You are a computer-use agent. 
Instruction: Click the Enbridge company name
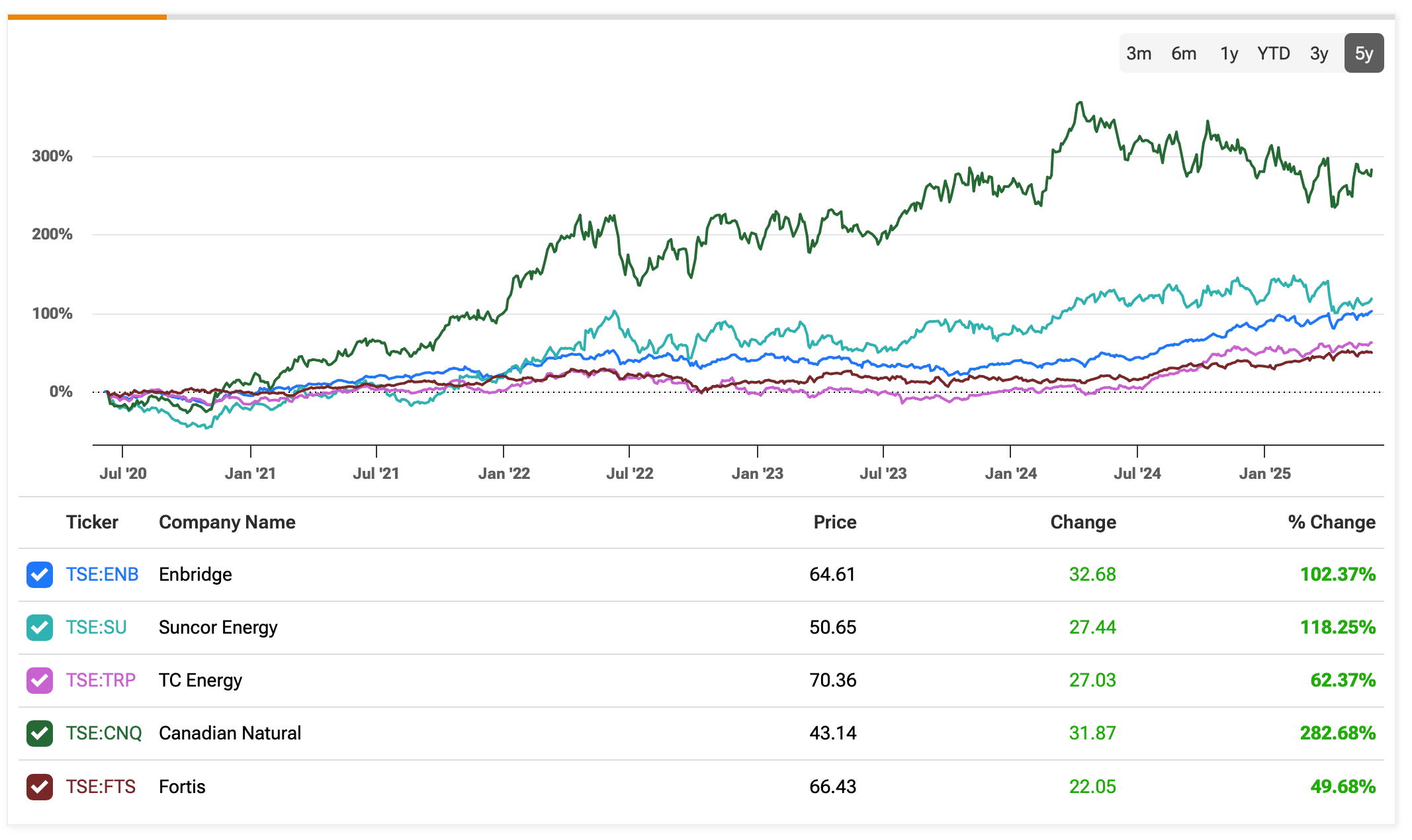pyautogui.click(x=195, y=574)
